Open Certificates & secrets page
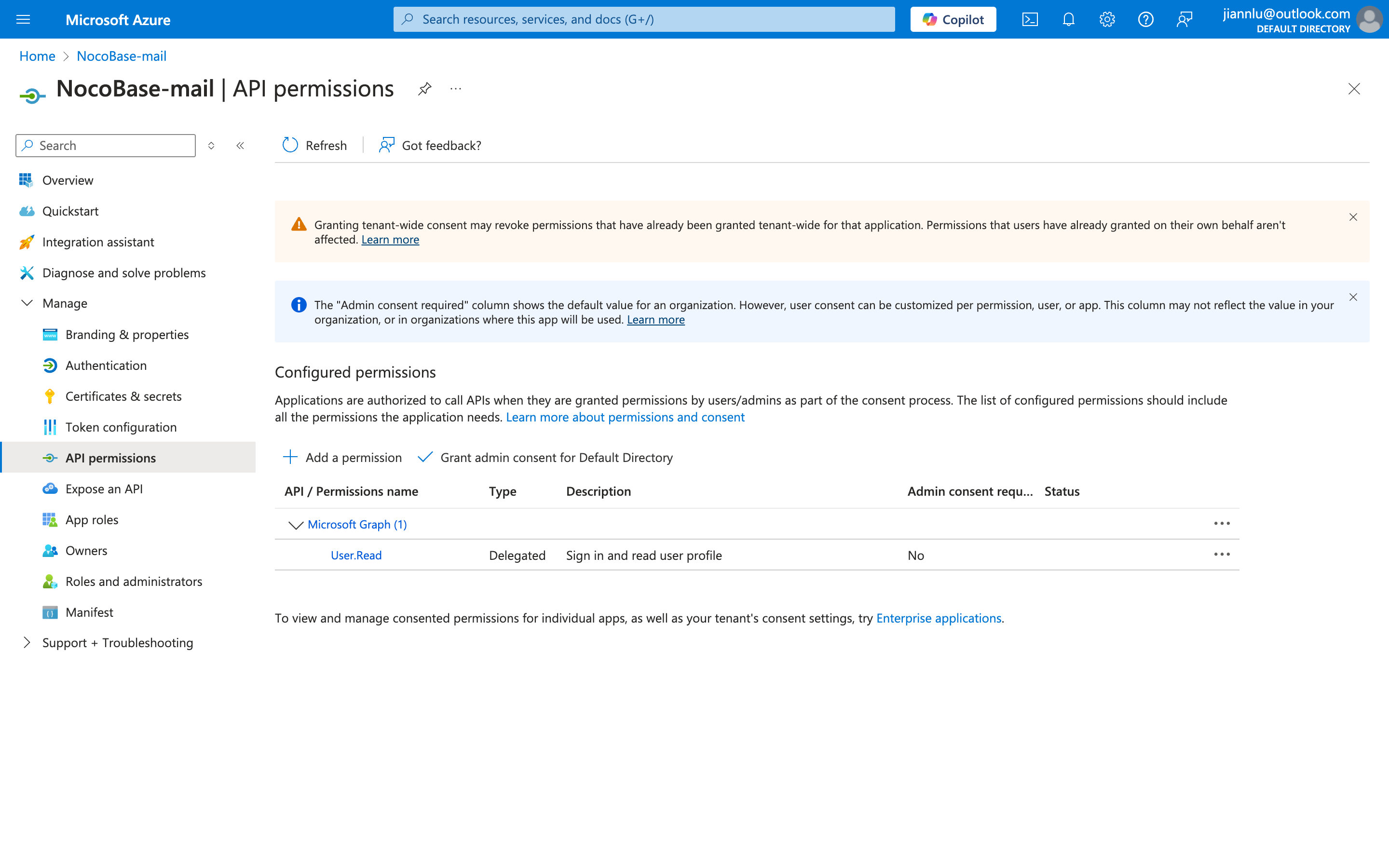Image resolution: width=1389 pixels, height=868 pixels. pos(123,396)
